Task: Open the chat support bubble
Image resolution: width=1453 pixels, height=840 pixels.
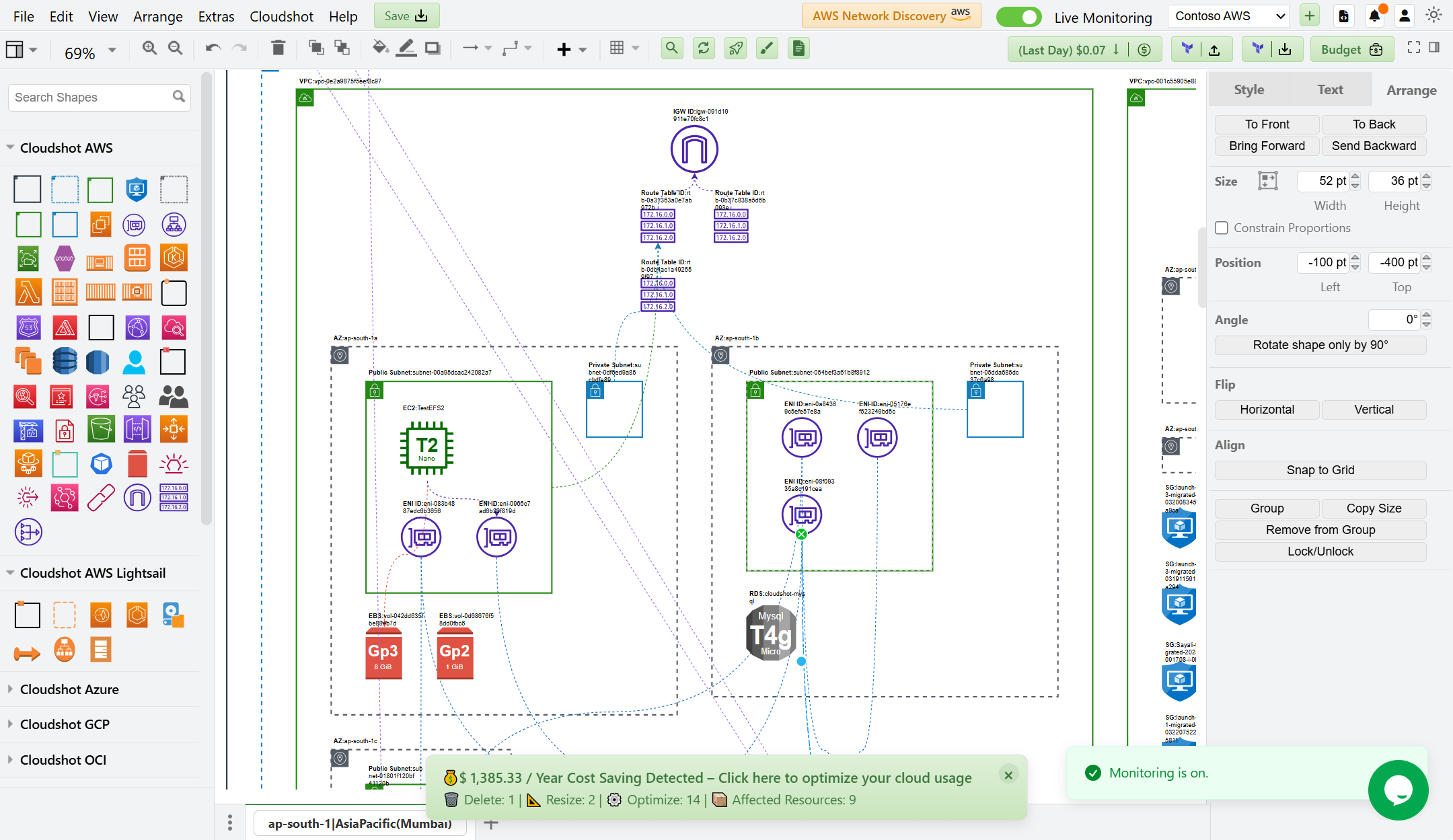Action: pos(1398,790)
